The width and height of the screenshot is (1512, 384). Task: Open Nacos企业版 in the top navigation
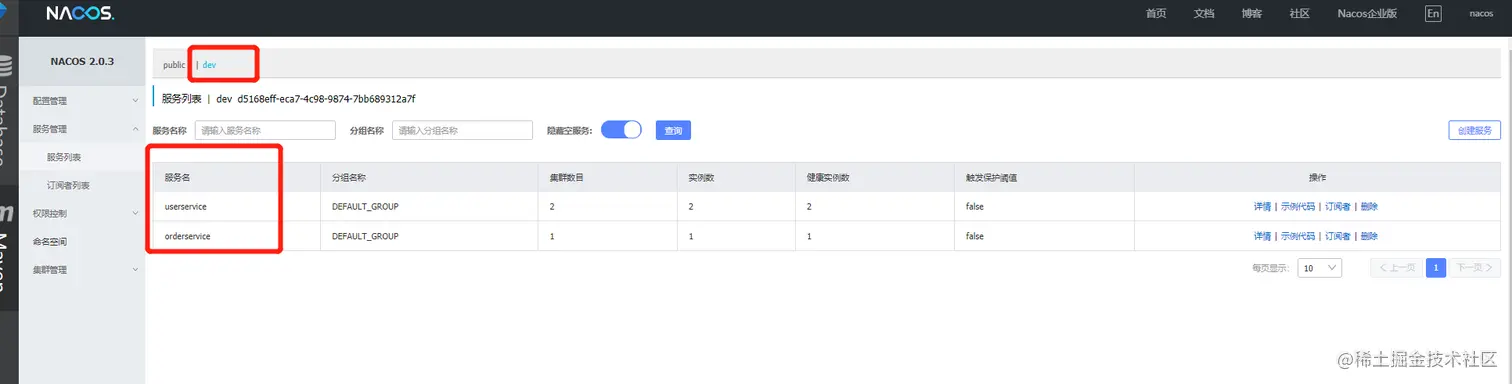coord(1367,14)
